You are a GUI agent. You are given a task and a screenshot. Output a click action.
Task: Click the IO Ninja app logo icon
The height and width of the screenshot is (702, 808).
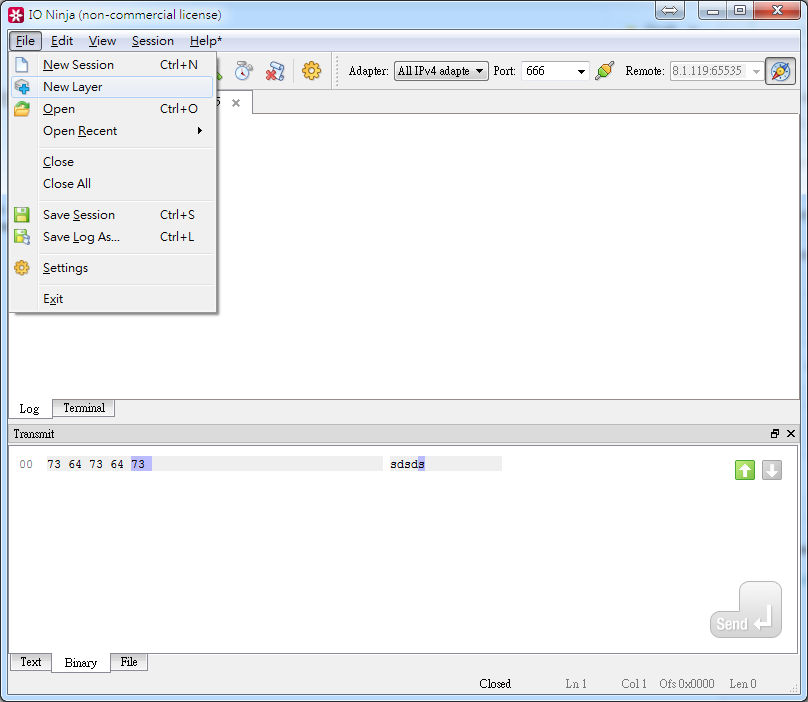[x=16, y=15]
